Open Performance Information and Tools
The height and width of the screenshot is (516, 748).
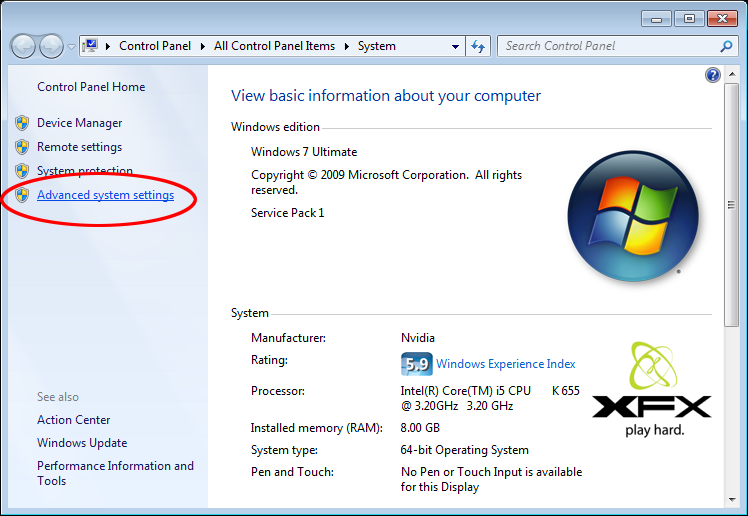pyautogui.click(x=115, y=473)
